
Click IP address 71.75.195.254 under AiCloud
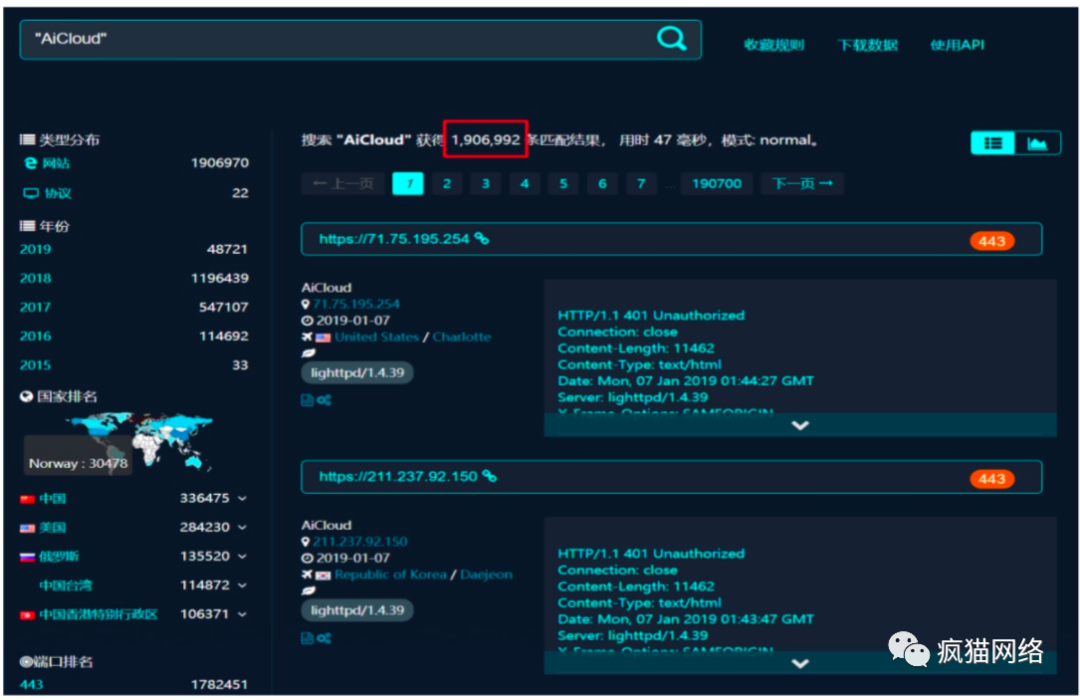(x=356, y=304)
